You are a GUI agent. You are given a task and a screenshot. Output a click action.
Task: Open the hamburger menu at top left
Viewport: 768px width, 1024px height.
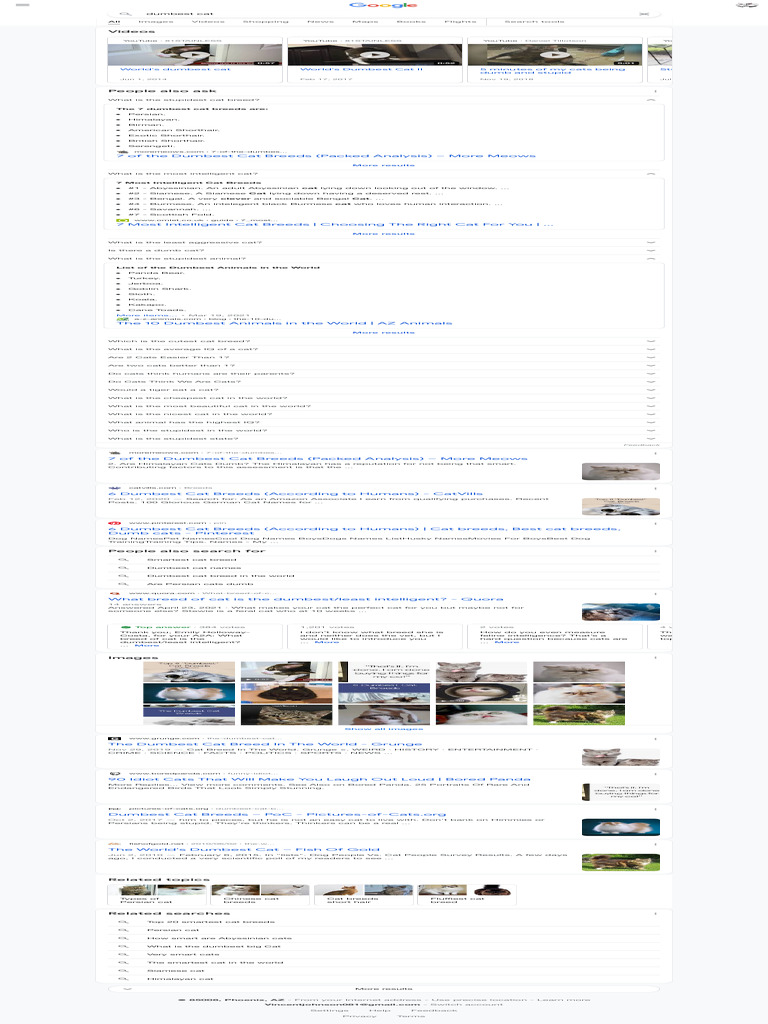click(22, 5)
